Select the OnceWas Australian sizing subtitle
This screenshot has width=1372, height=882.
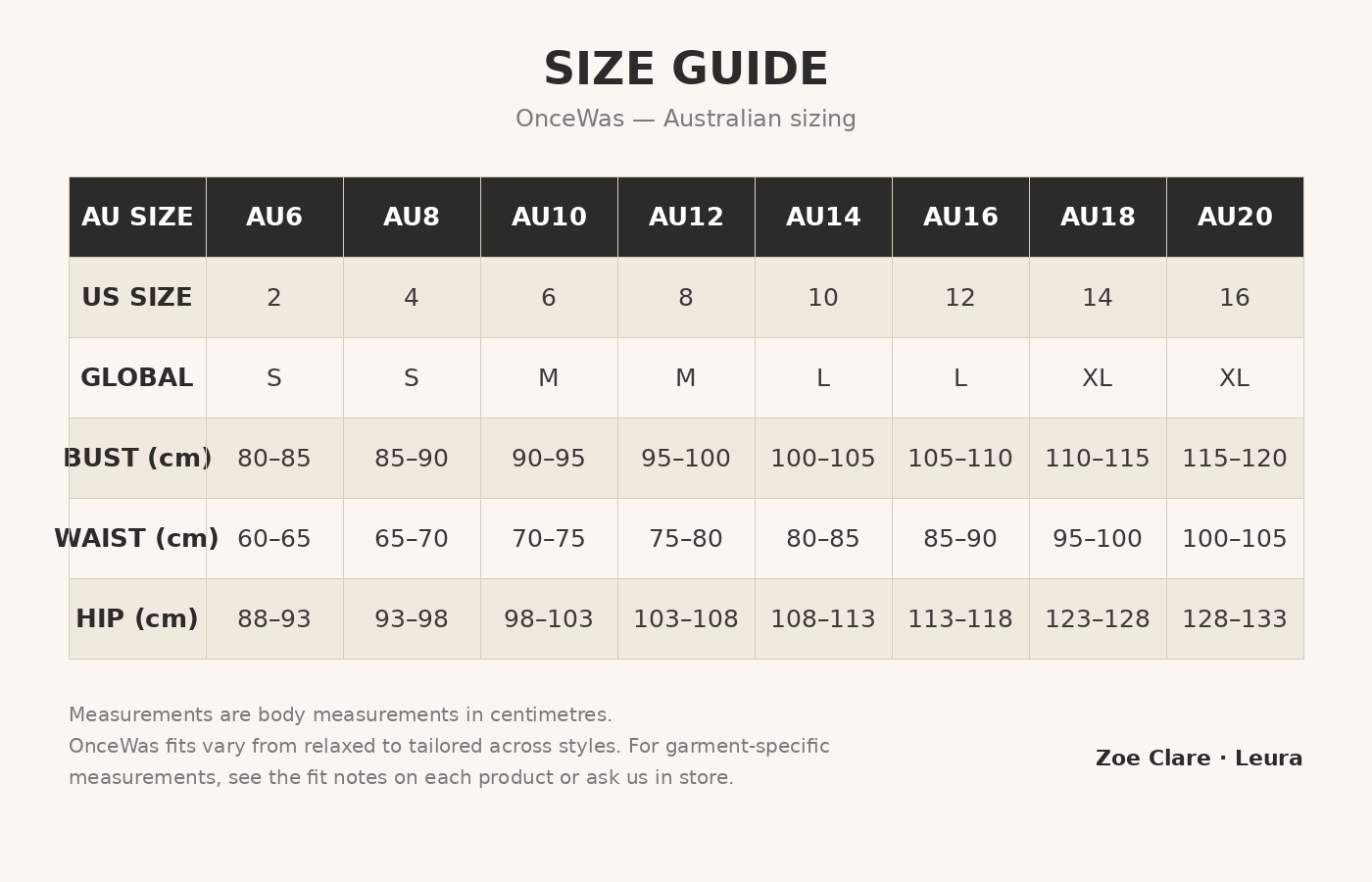coord(686,120)
